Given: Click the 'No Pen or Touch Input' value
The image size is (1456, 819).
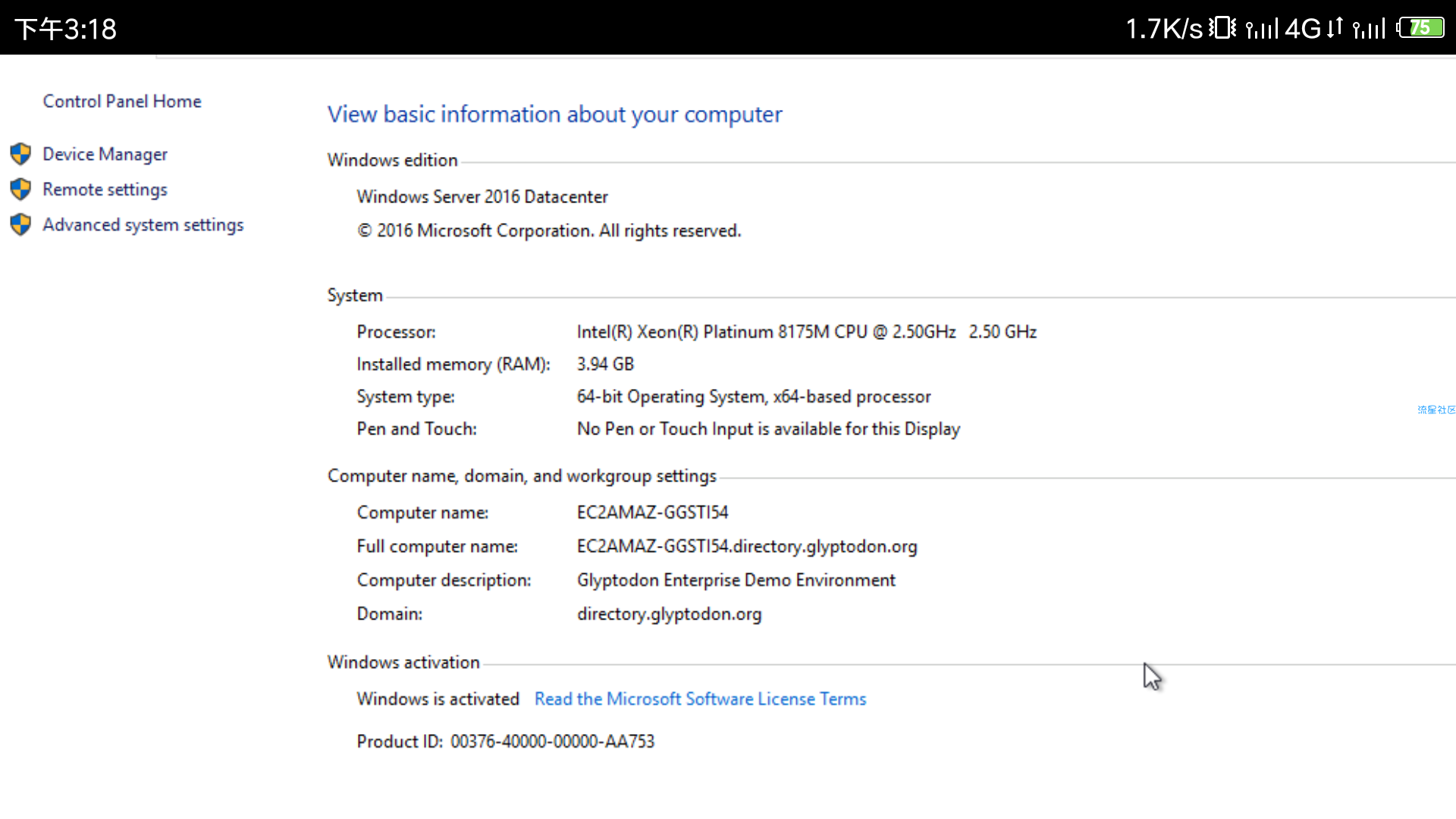Looking at the screenshot, I should coord(768,429).
